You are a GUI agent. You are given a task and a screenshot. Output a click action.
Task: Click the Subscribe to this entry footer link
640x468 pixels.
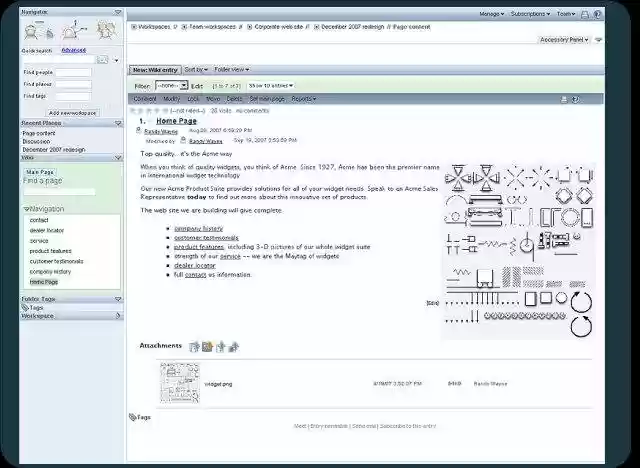(408, 426)
